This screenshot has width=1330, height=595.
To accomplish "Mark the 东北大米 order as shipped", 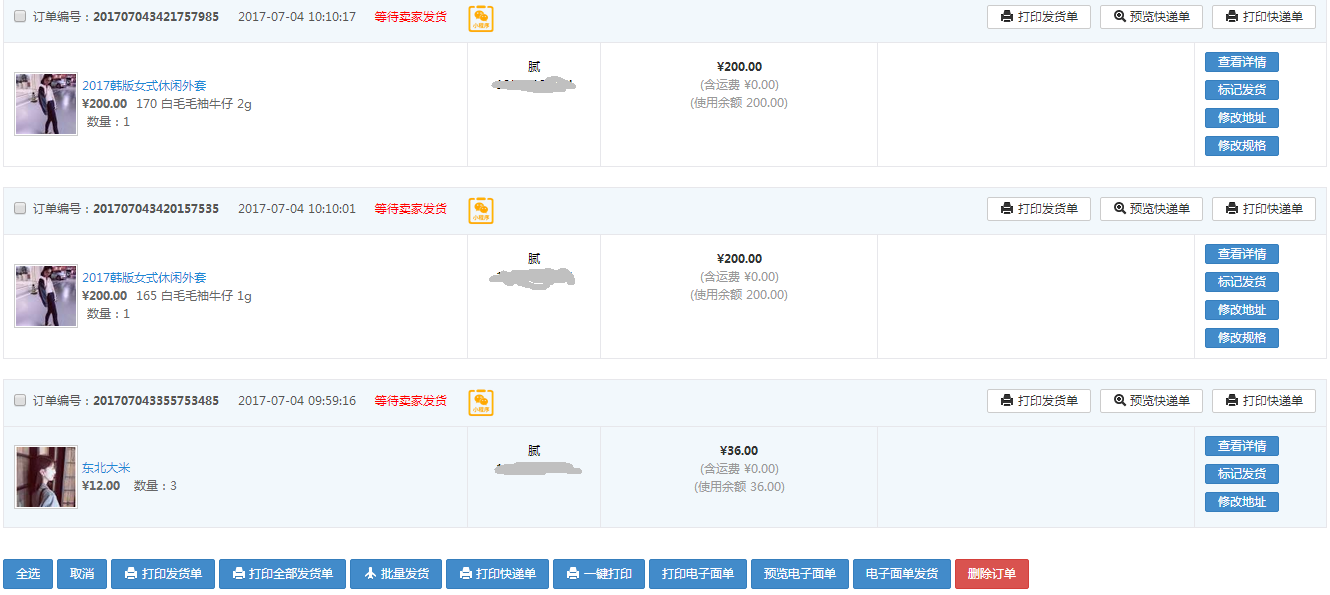I will coord(1242,474).
